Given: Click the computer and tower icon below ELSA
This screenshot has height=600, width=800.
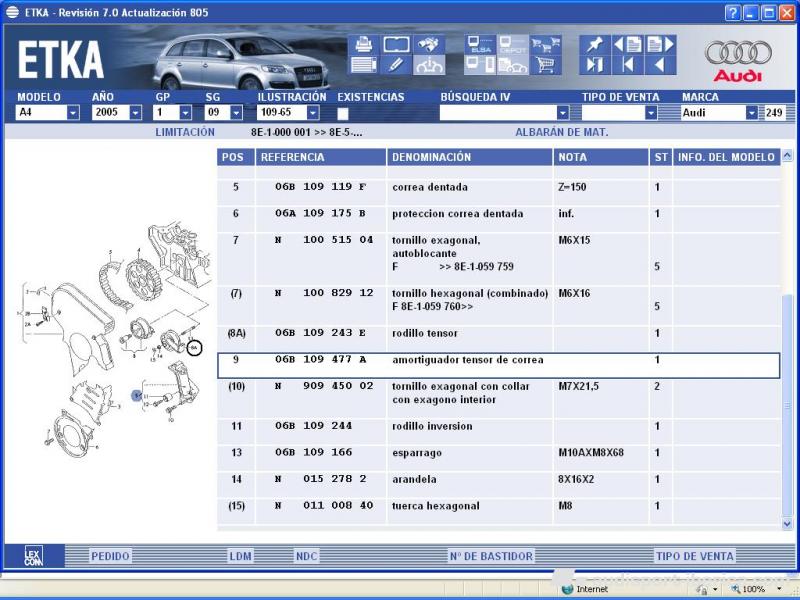Looking at the screenshot, I should (x=480, y=65).
